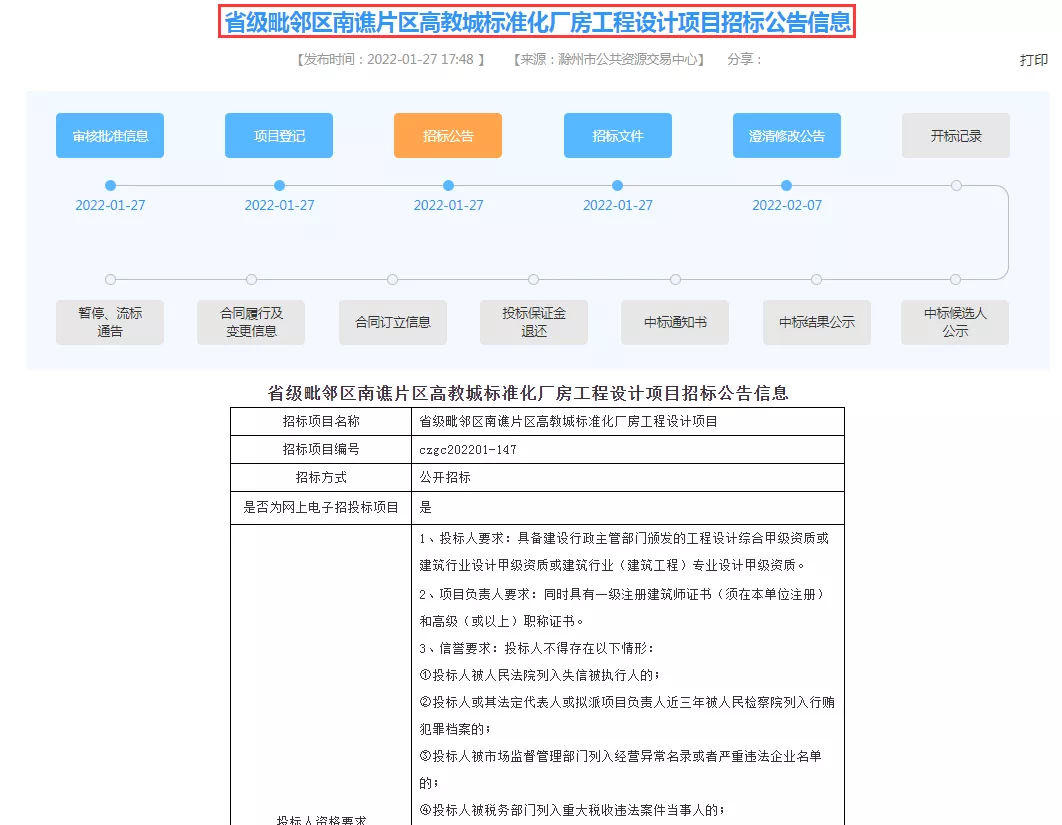
Task: Select the 项目登记 step button
Action: coord(279,136)
